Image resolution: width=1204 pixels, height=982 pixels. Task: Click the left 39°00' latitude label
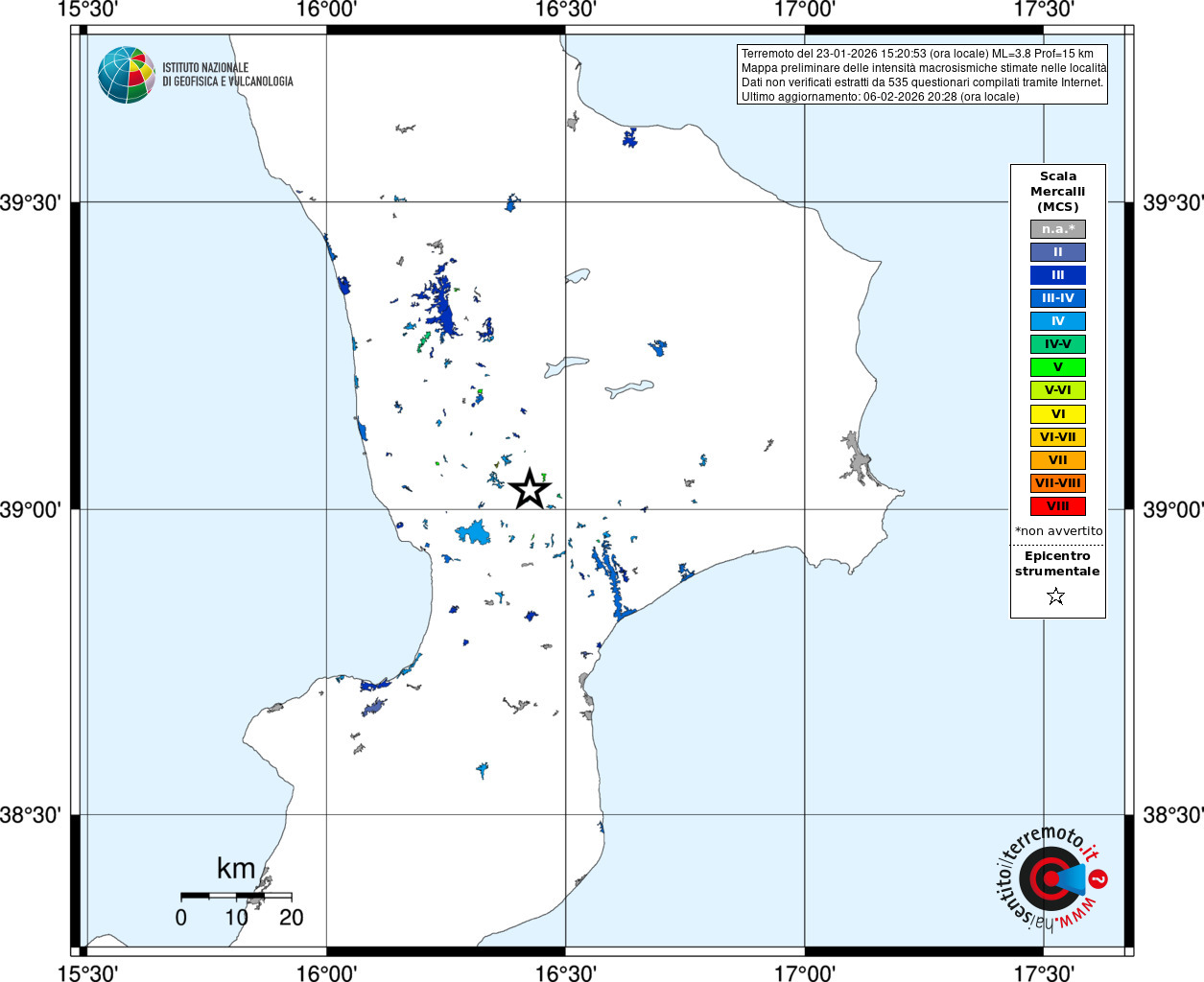point(31,509)
